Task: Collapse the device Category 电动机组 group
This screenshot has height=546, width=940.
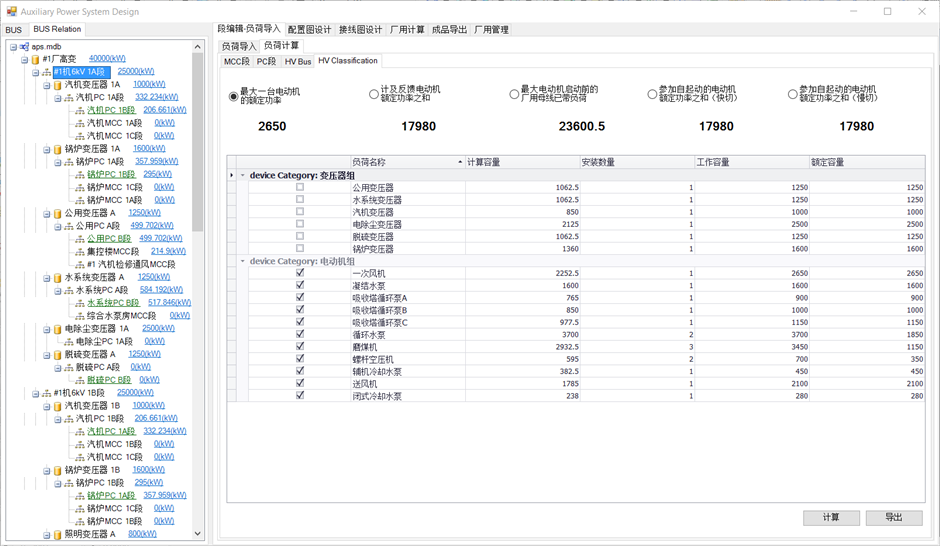Action: point(243,261)
